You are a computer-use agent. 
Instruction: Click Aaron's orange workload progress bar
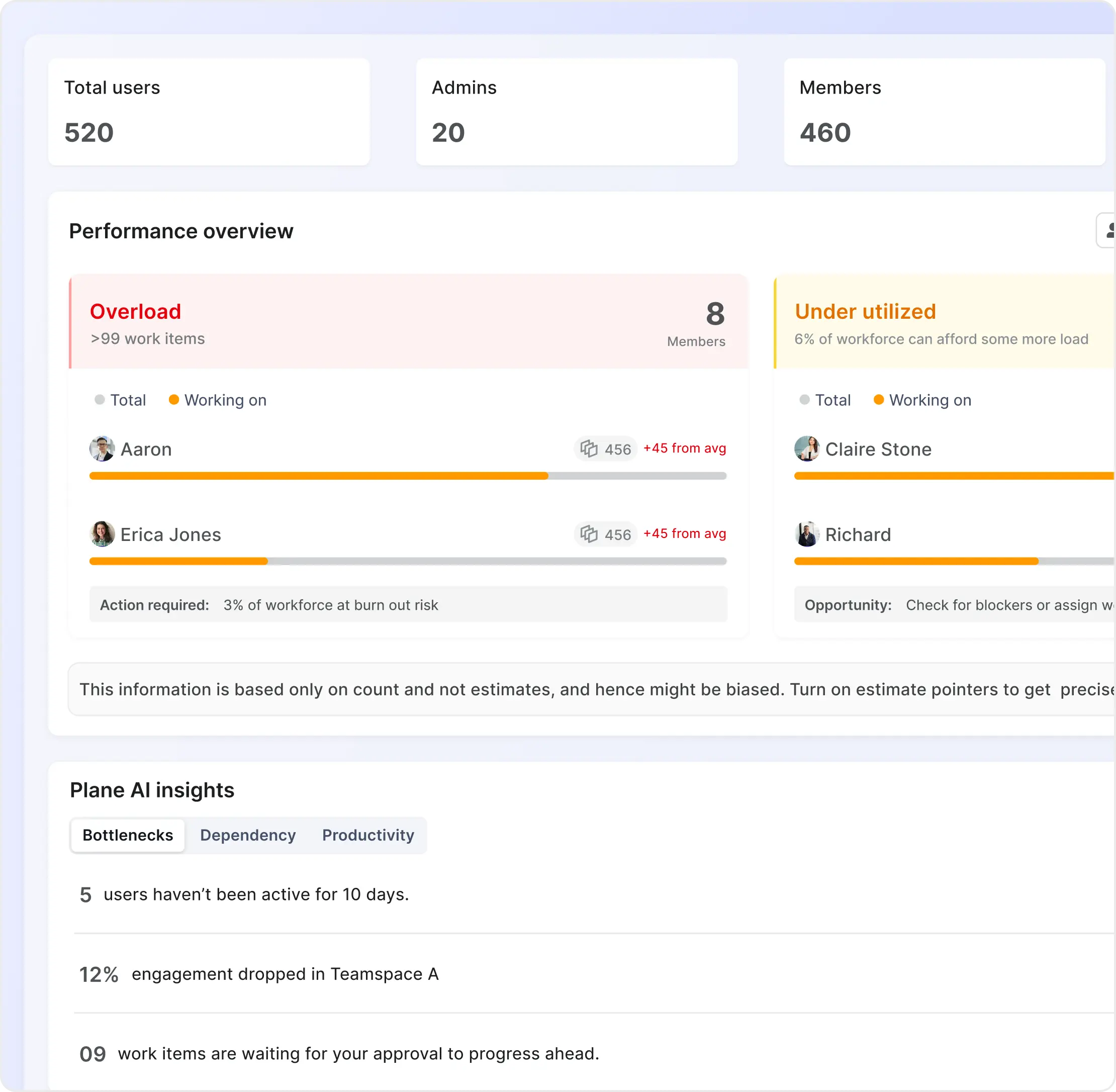(318, 476)
